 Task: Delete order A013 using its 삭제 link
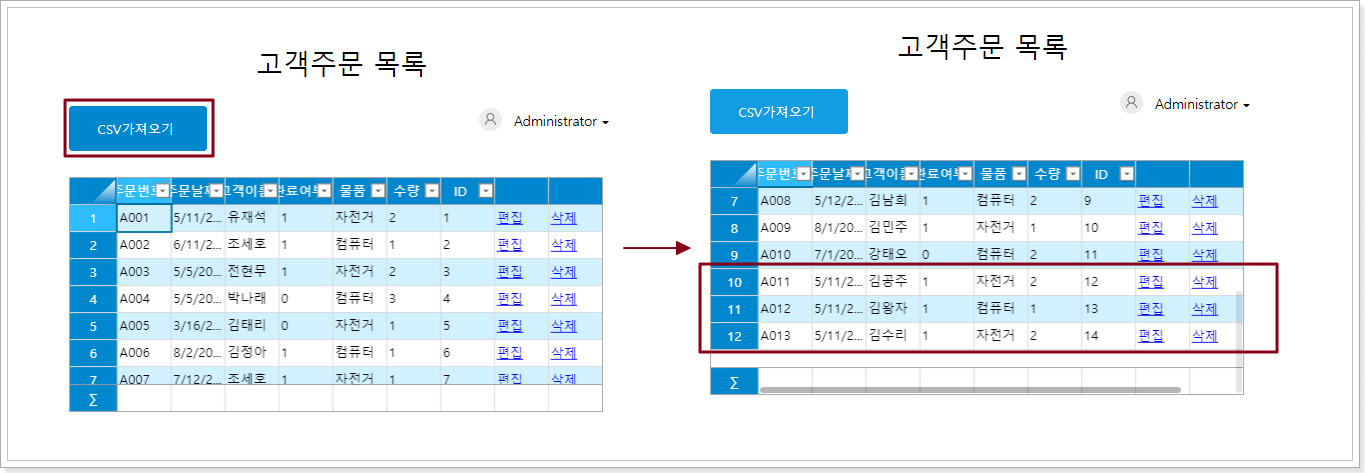(1204, 336)
